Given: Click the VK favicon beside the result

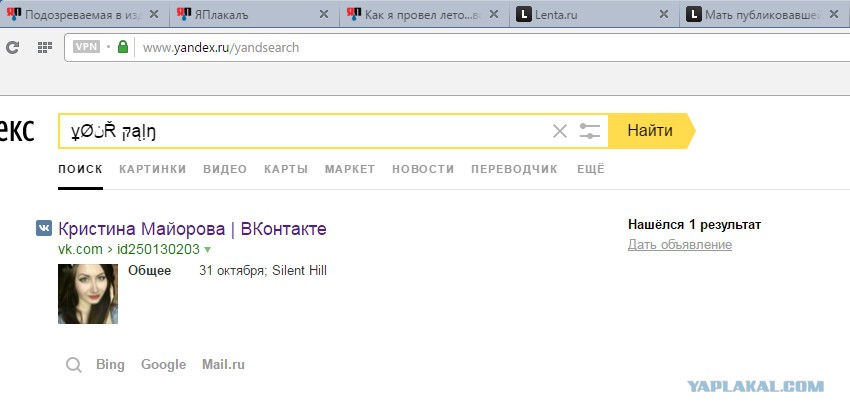Looking at the screenshot, I should click(x=44, y=228).
